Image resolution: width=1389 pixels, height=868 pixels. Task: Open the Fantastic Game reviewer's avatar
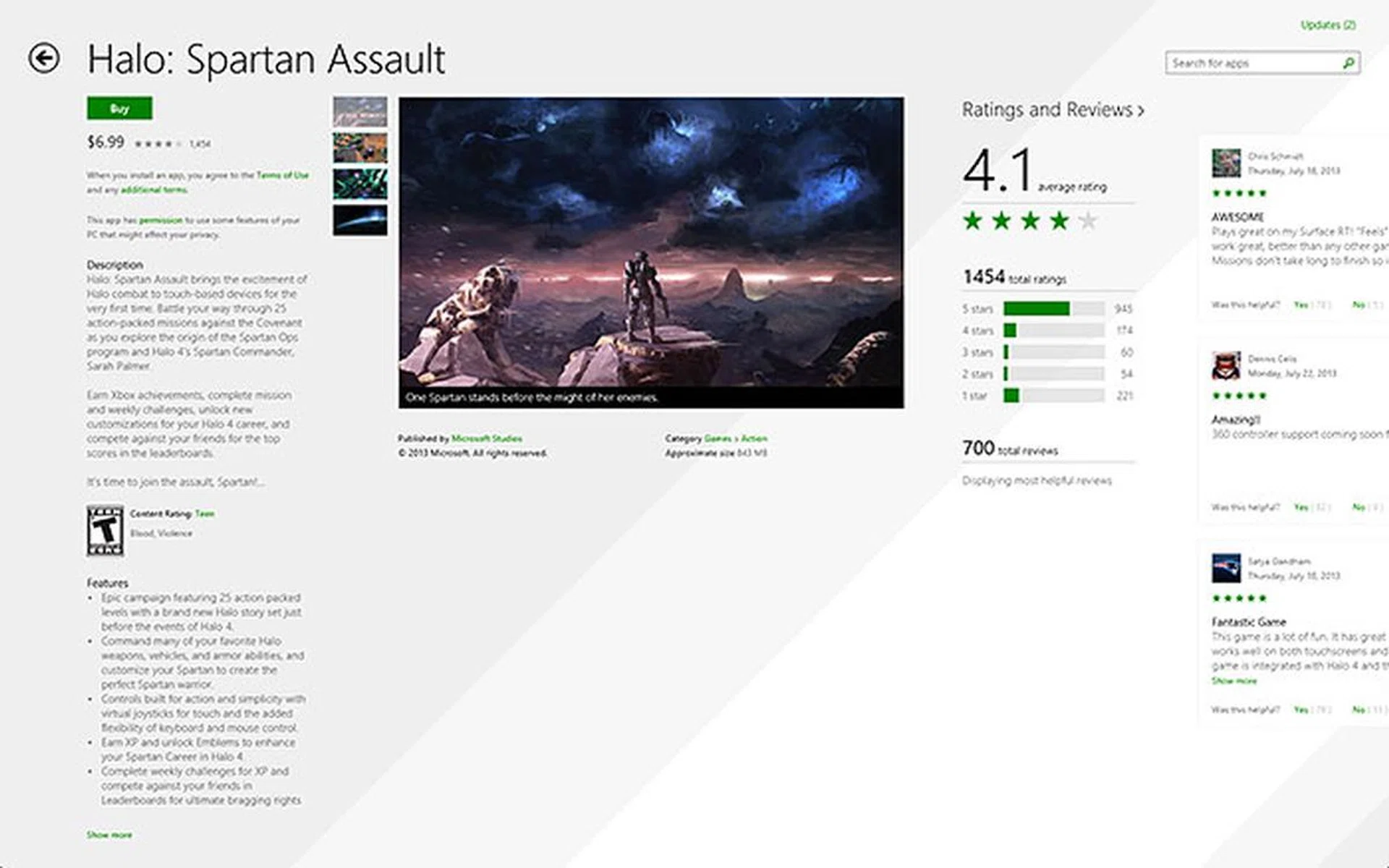(x=1226, y=569)
